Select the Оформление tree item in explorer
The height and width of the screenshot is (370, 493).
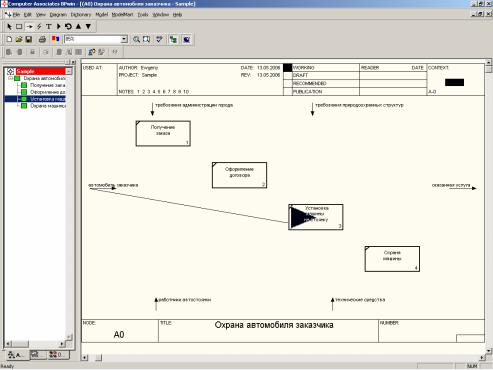coord(48,92)
